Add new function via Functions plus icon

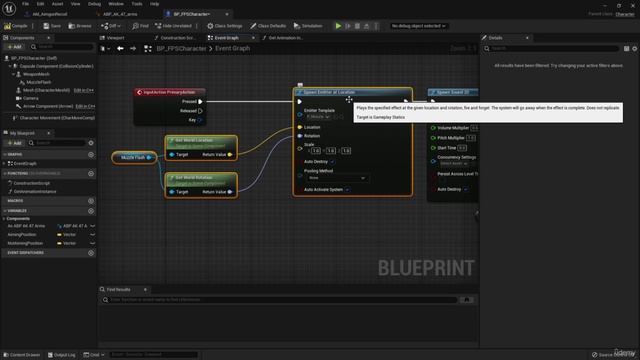tap(91, 173)
